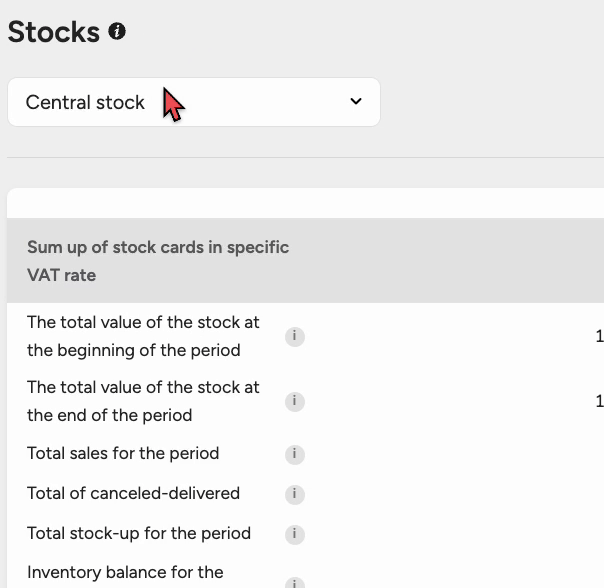This screenshot has height=588, width=604.
Task: Show info for stock value at period end
Action: point(294,402)
